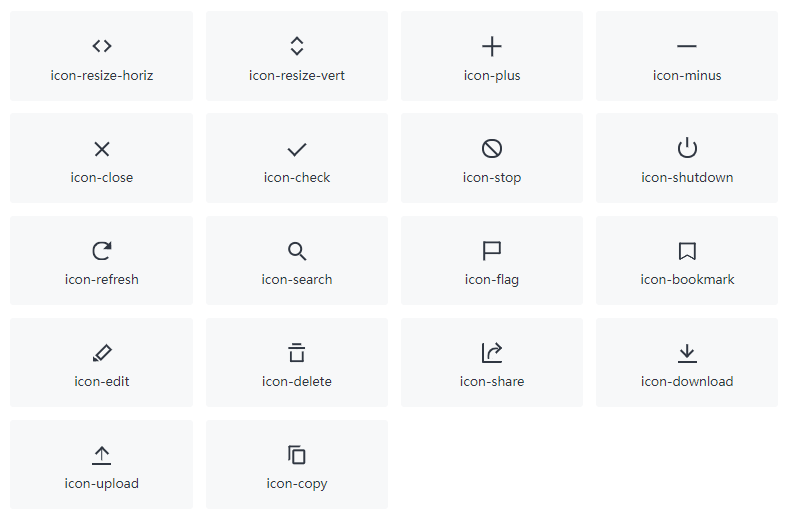791x520 pixels.
Task: Select the copy icon
Action: pos(297,455)
